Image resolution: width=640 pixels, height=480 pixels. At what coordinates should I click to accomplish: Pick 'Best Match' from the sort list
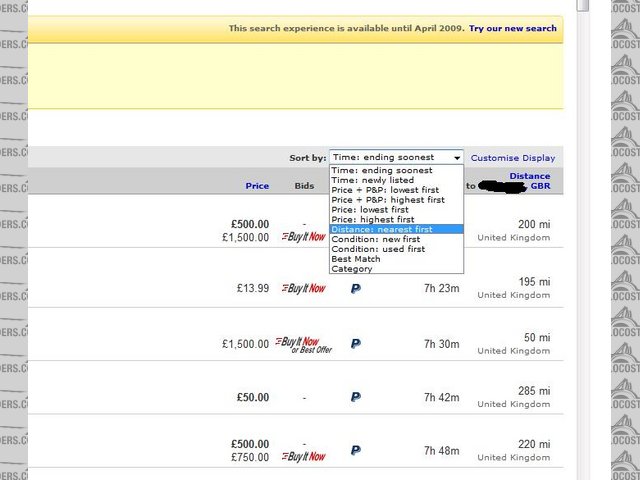tap(356, 259)
